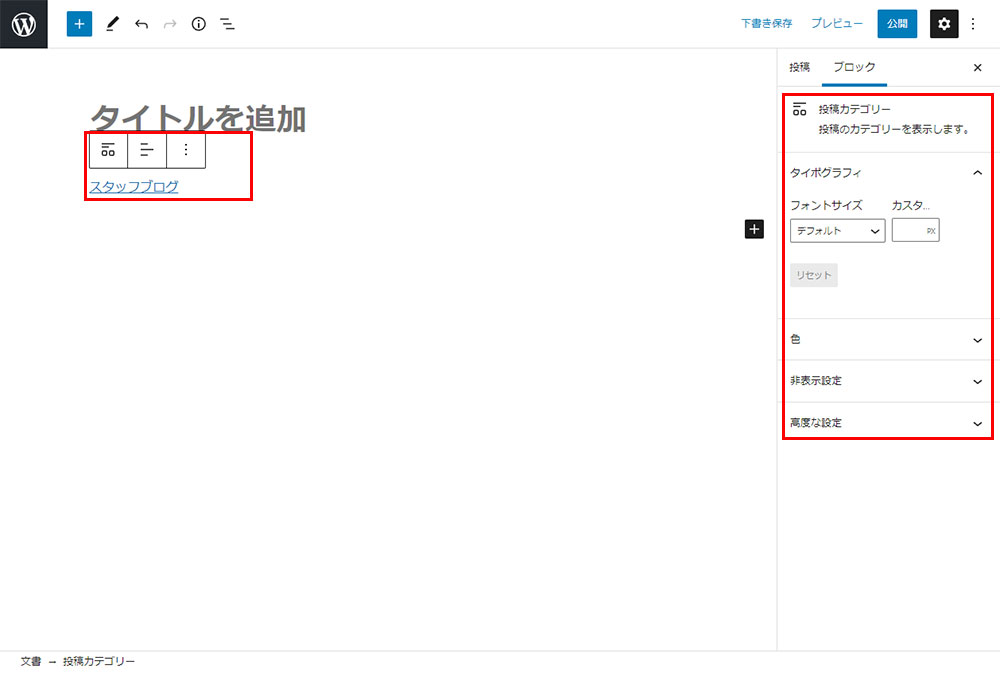This screenshot has height=696, width=1000.
Task: Click the post categories block type icon
Action: point(108,150)
